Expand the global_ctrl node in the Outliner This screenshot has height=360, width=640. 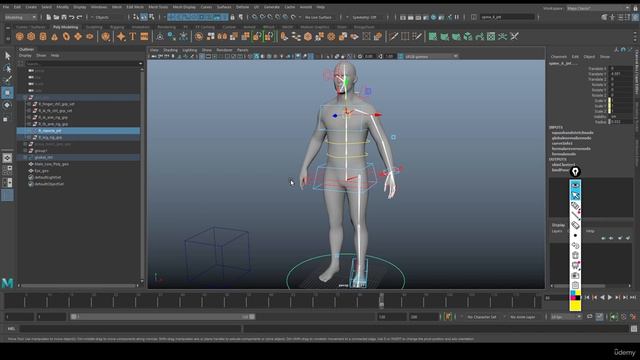coord(25,157)
